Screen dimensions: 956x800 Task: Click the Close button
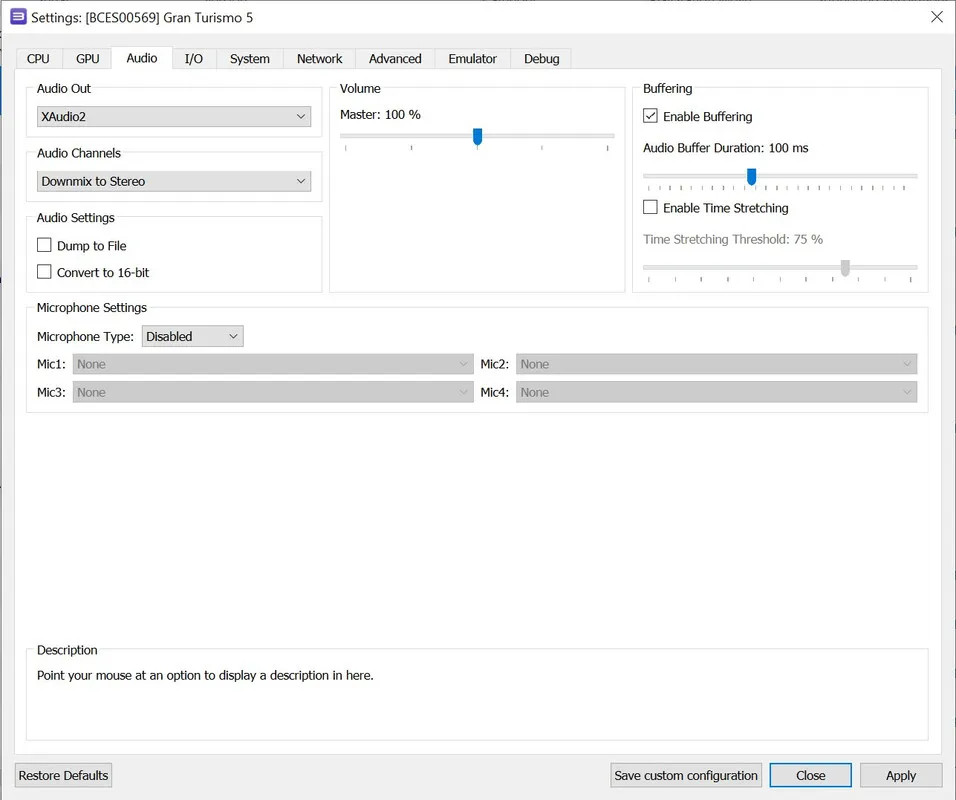[810, 775]
